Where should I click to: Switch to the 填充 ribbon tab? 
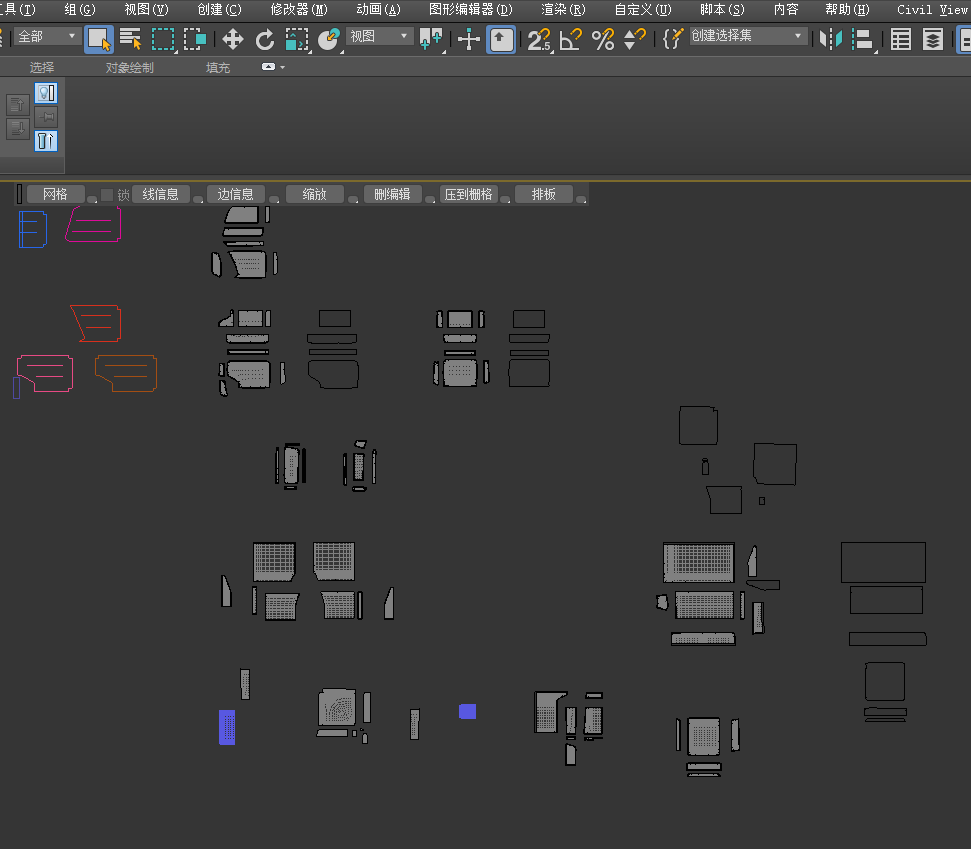pyautogui.click(x=217, y=67)
